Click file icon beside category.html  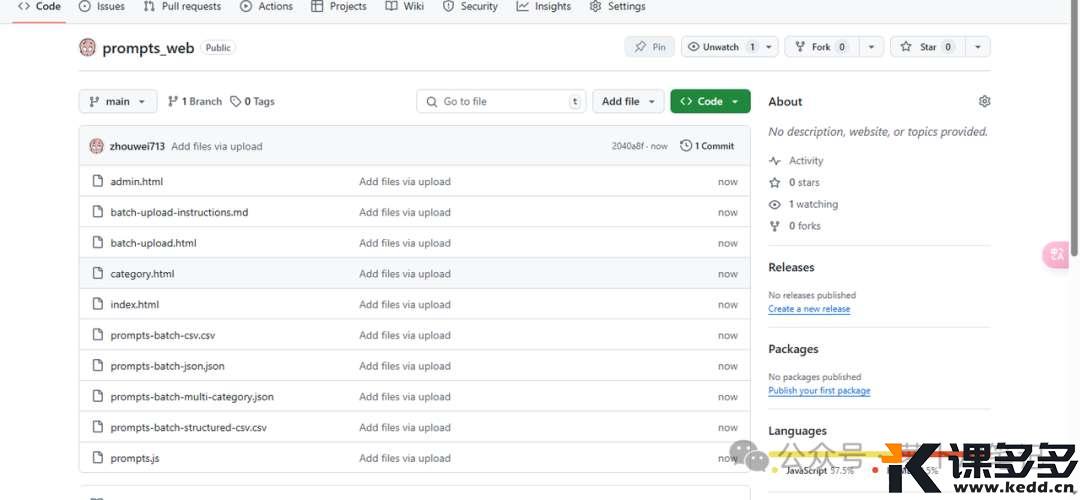click(x=98, y=273)
